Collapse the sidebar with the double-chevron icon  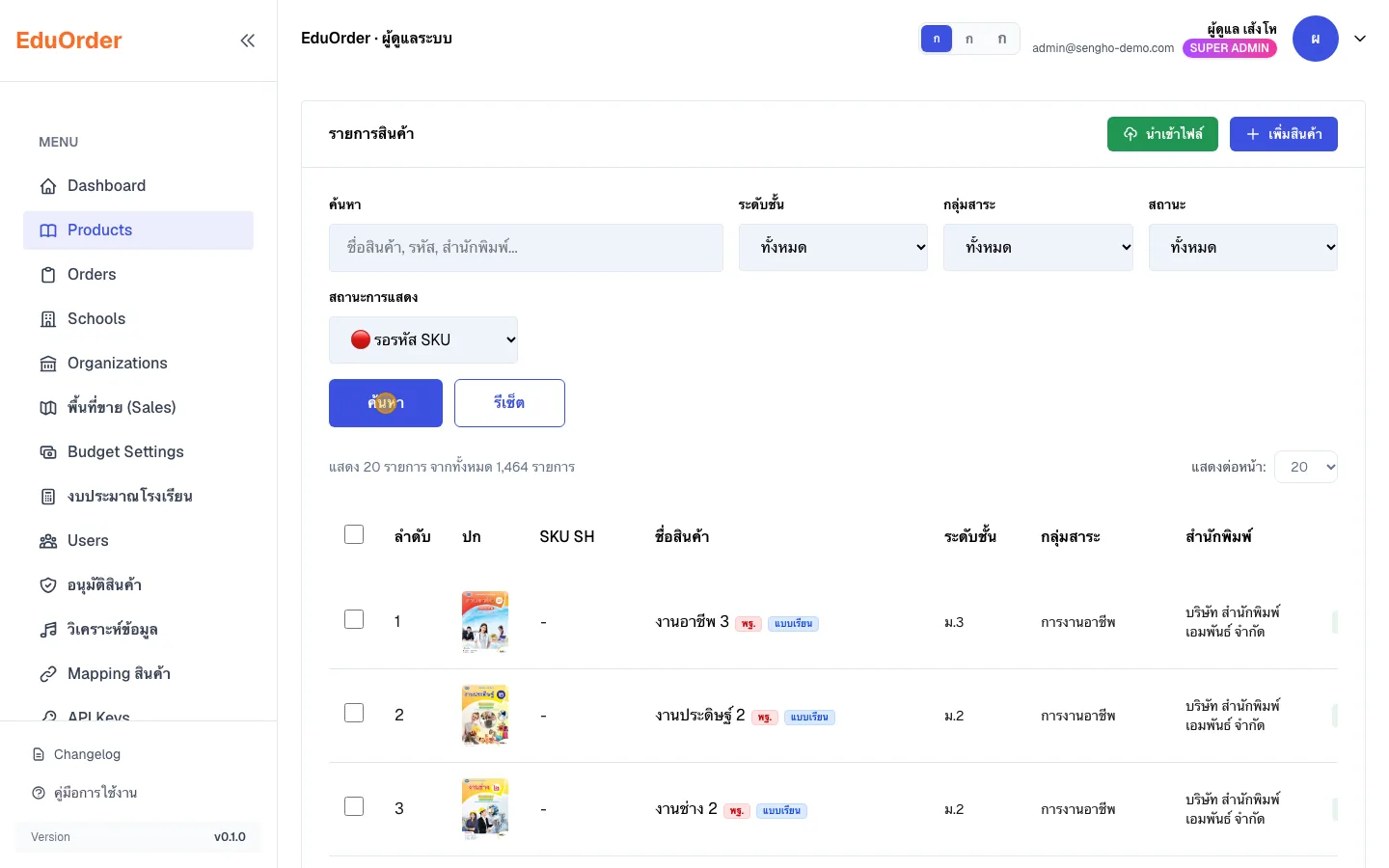248,41
